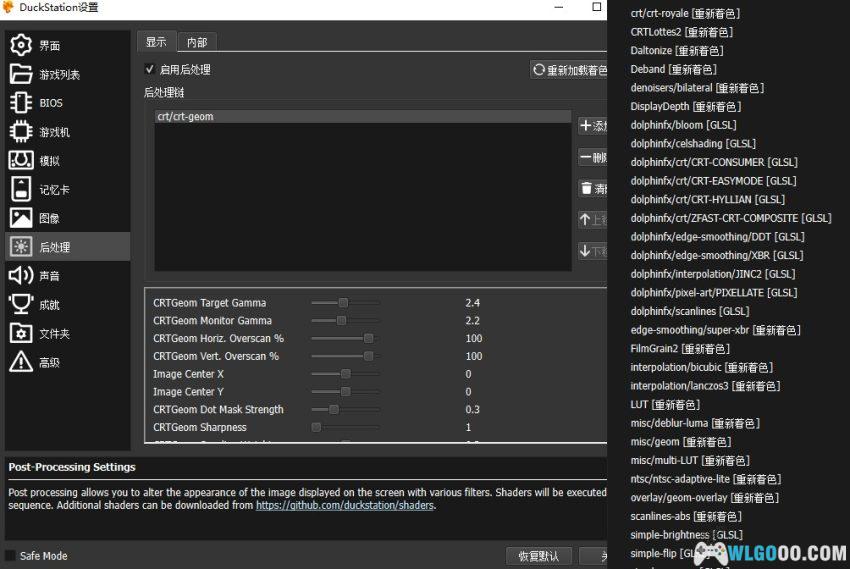This screenshot has width=850, height=569.
Task: Adjust CRTGeom Monitor Gamma slider
Action: (345, 320)
